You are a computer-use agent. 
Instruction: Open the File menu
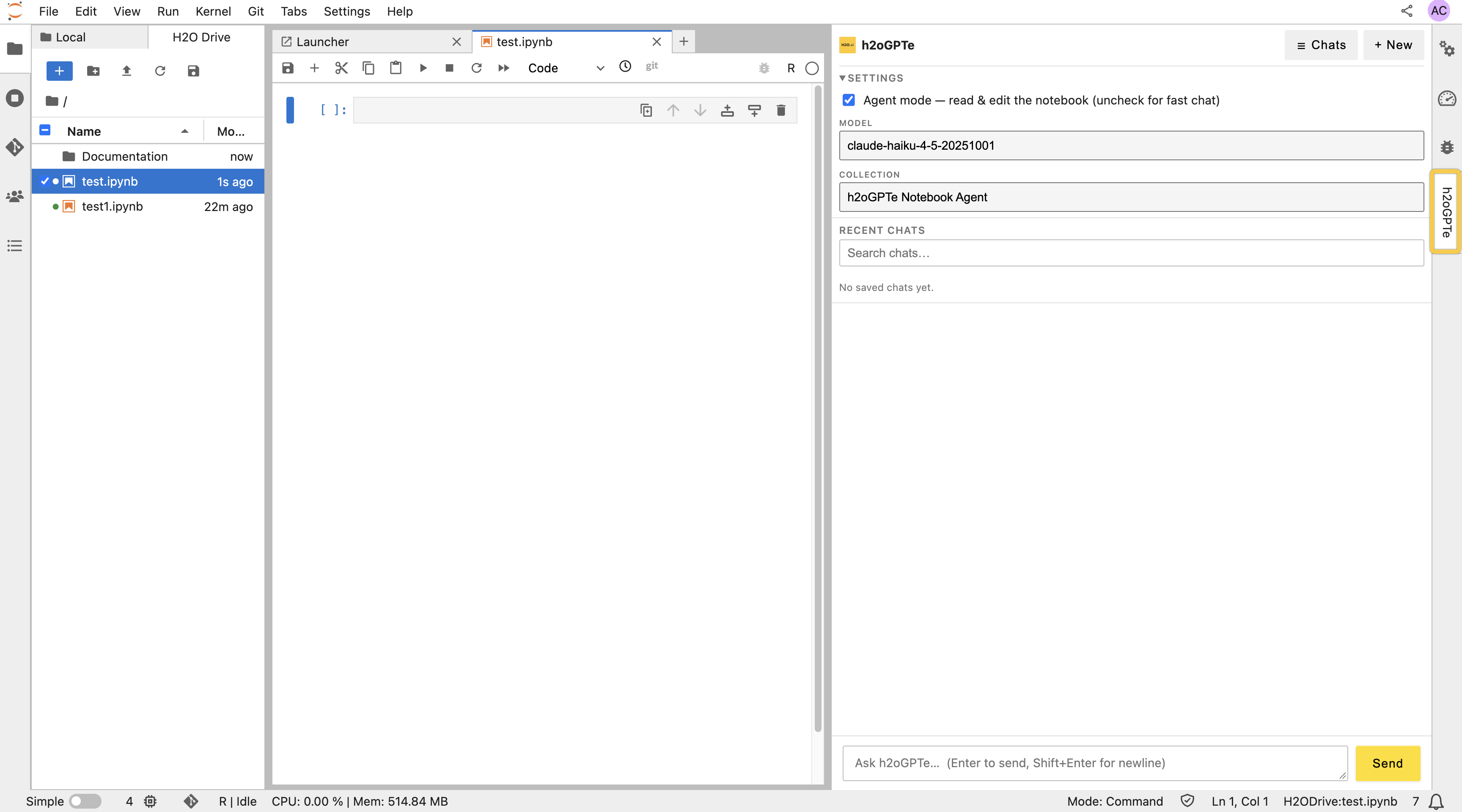click(49, 11)
